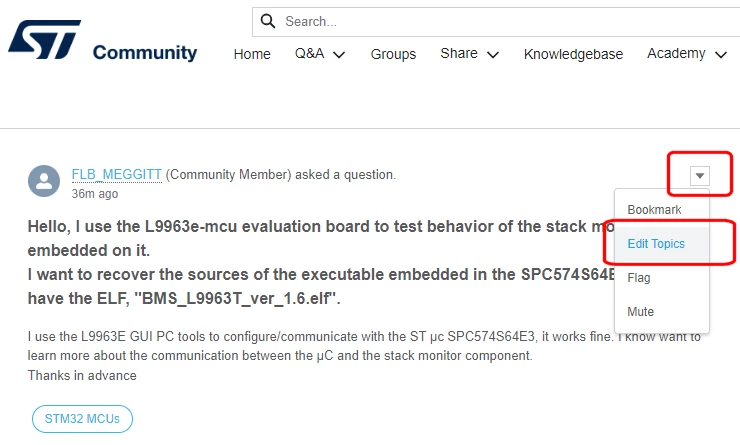Image resolution: width=740 pixels, height=445 pixels.
Task: Expand the Share menu chevron
Action: [493, 55]
